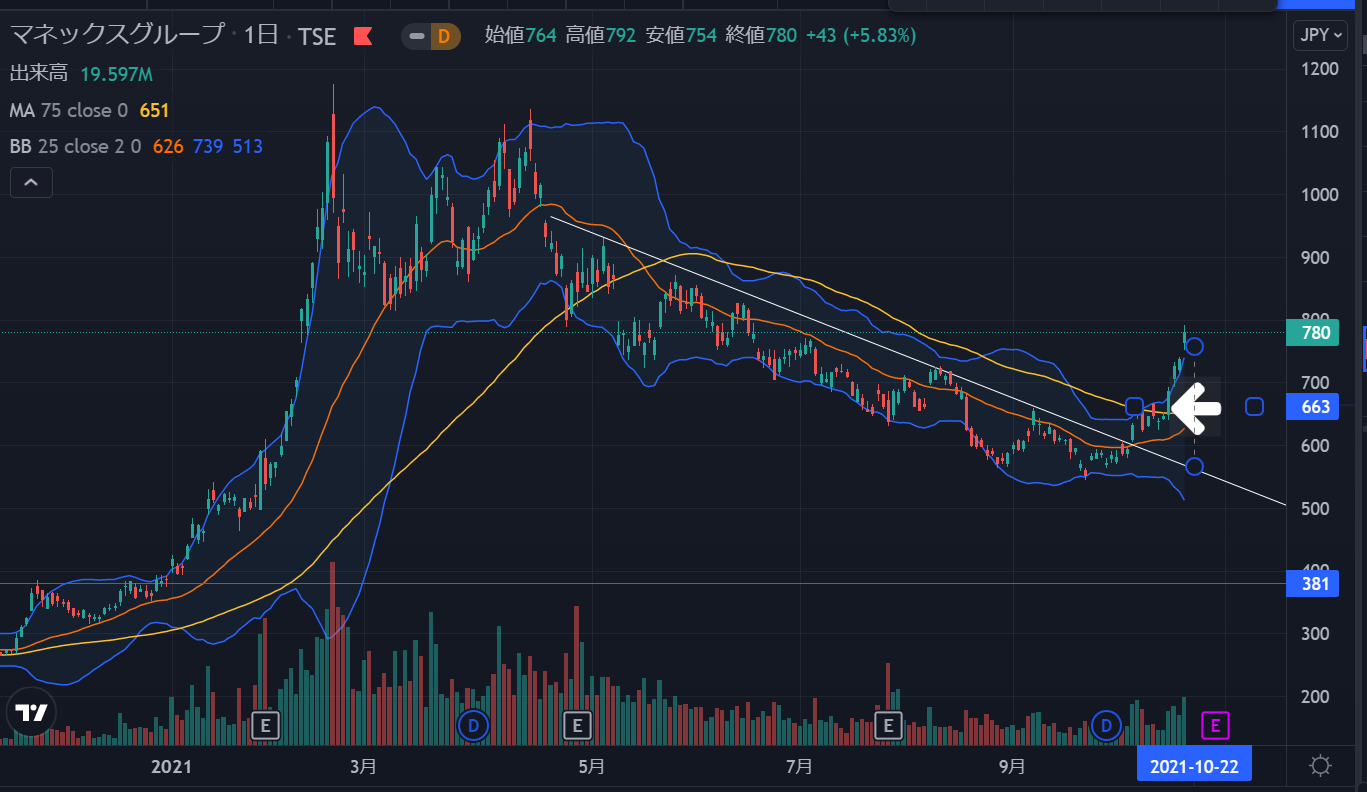The image size is (1367, 792).
Task: Select the MA 75 close 0 legend
Action: point(69,110)
